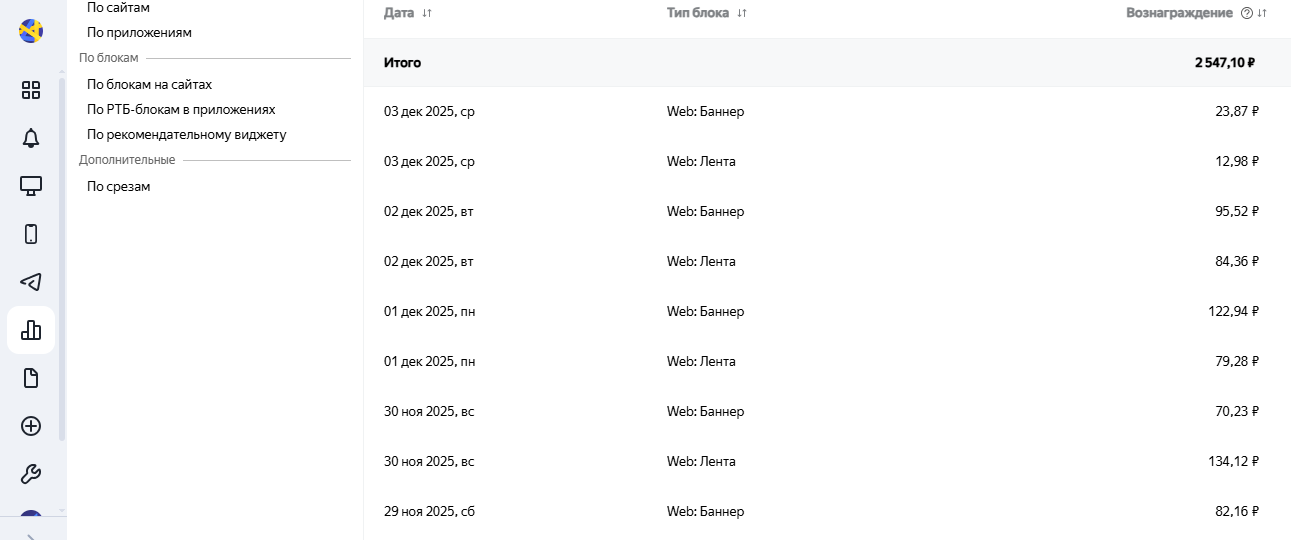This screenshot has height=540, width=1291.
Task: Open По рекомендательному виджету report
Action: pos(187,134)
